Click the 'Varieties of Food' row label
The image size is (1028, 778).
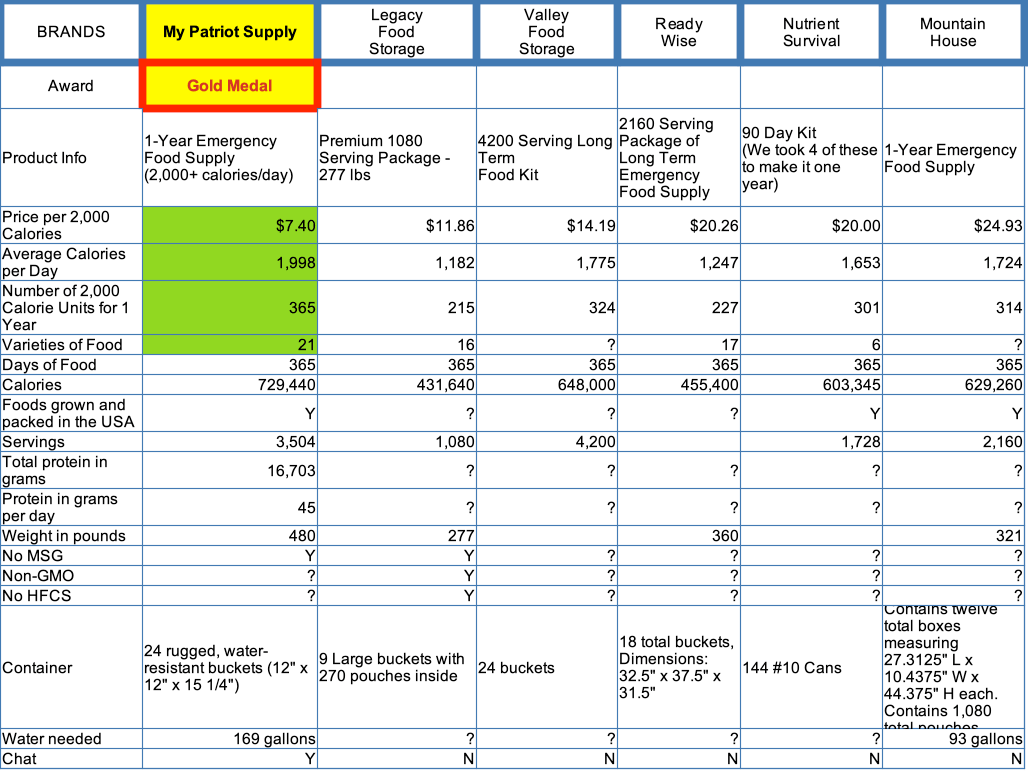coord(71,345)
